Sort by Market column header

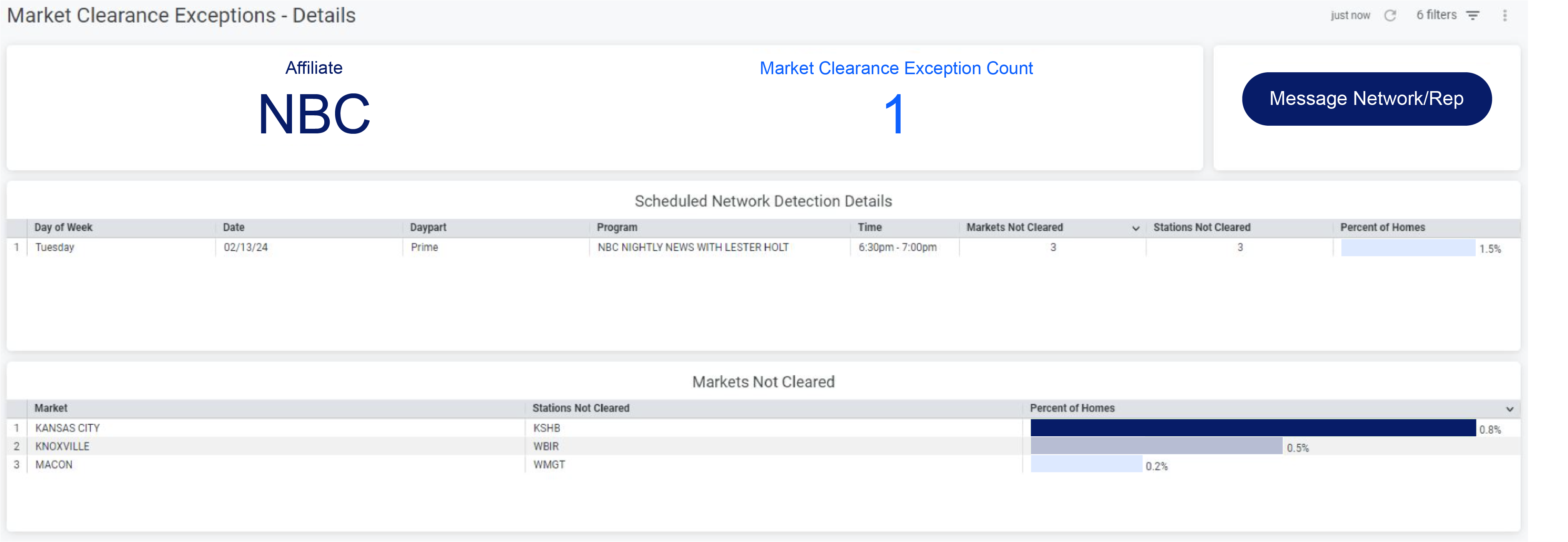(x=51, y=407)
